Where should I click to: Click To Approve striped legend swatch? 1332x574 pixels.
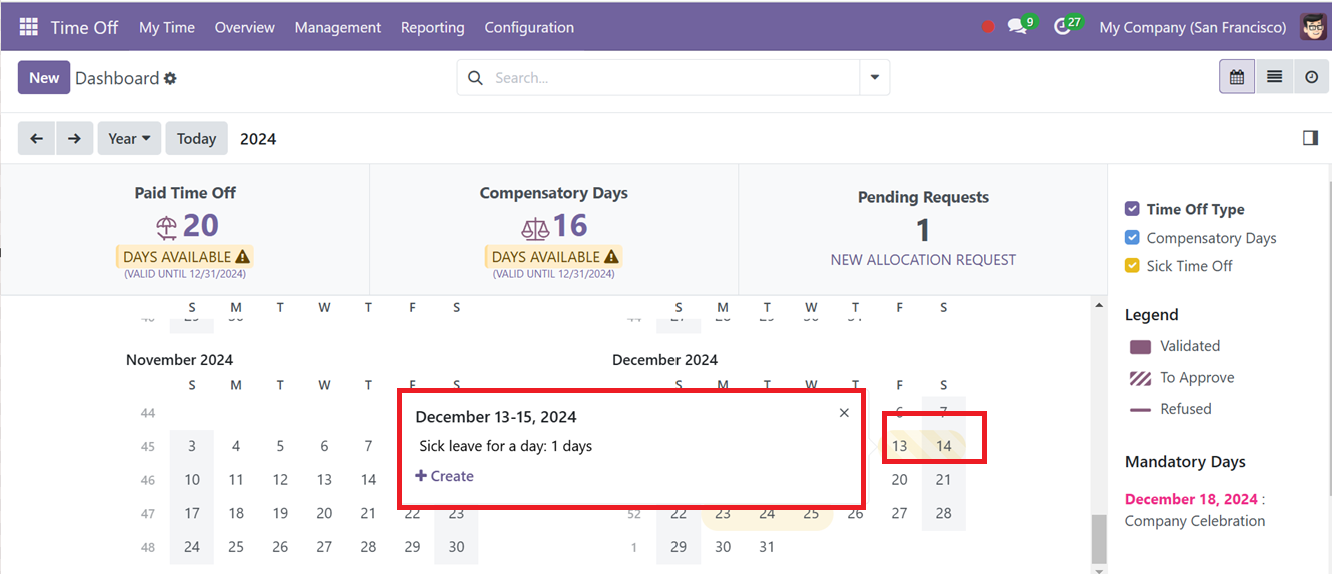point(1140,378)
